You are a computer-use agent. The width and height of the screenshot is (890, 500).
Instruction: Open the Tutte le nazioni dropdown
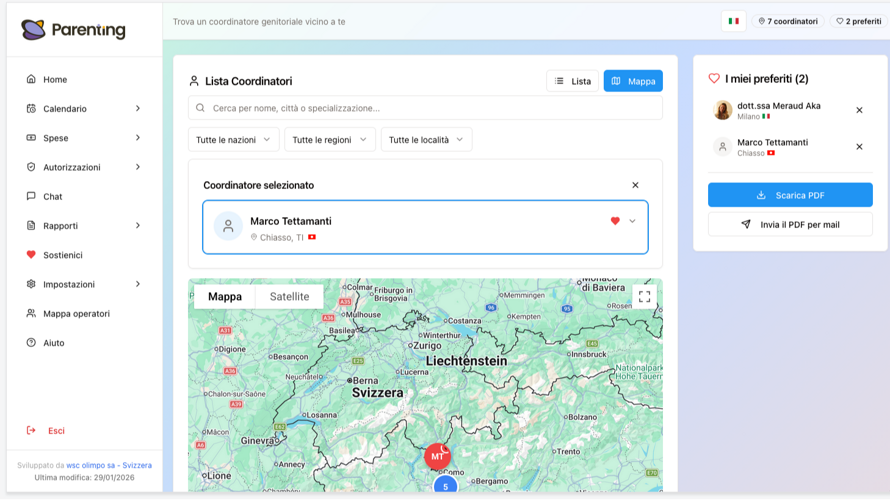(233, 140)
